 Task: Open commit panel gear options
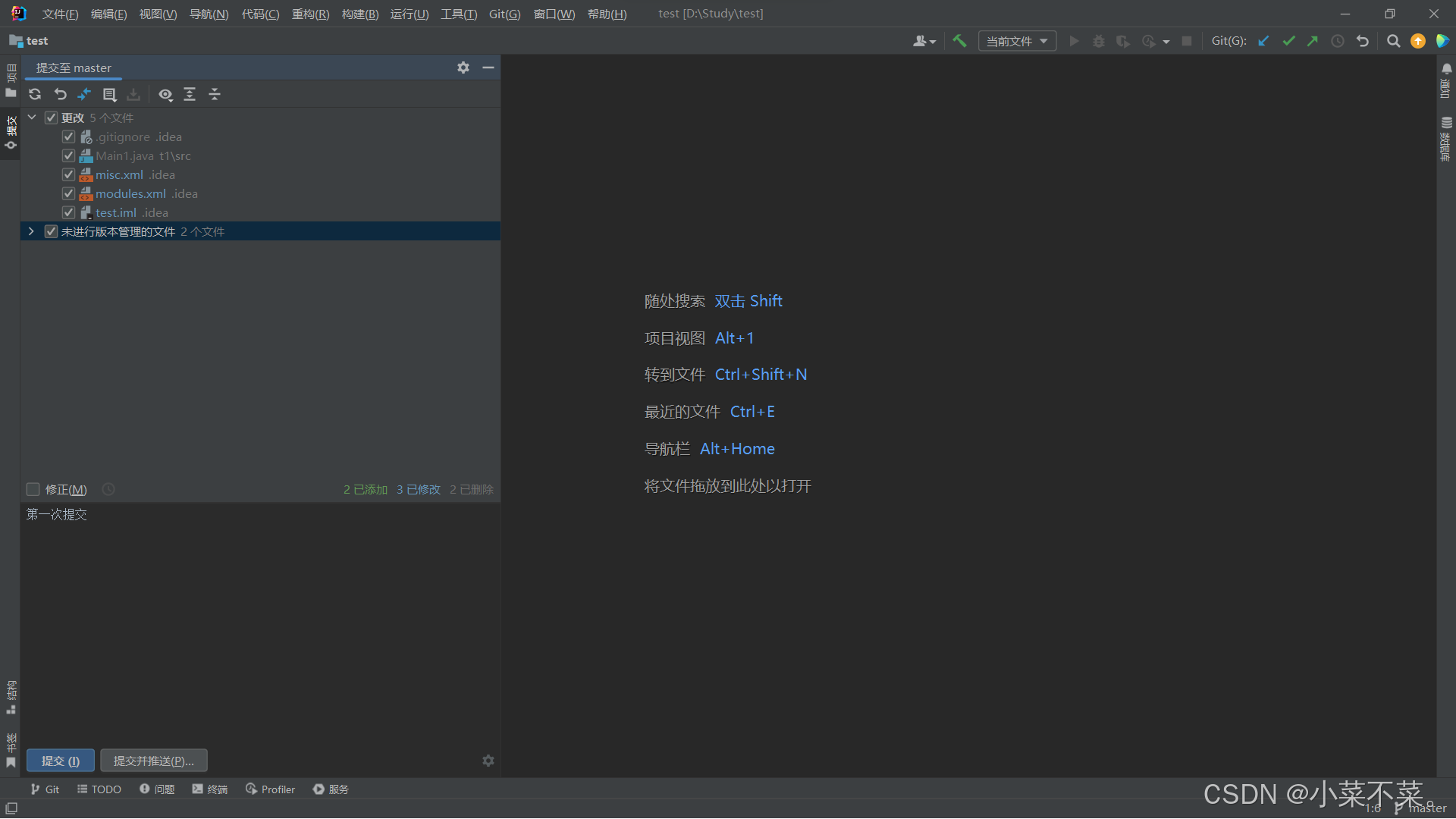pyautogui.click(x=463, y=67)
